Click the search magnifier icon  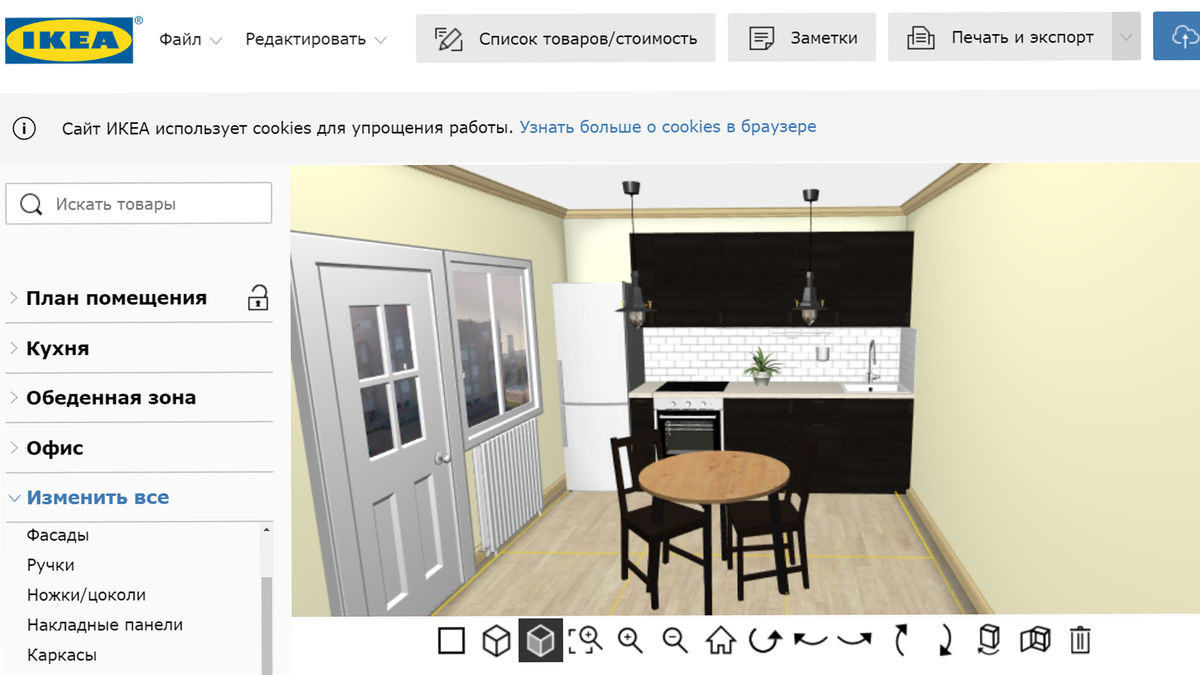(x=31, y=204)
